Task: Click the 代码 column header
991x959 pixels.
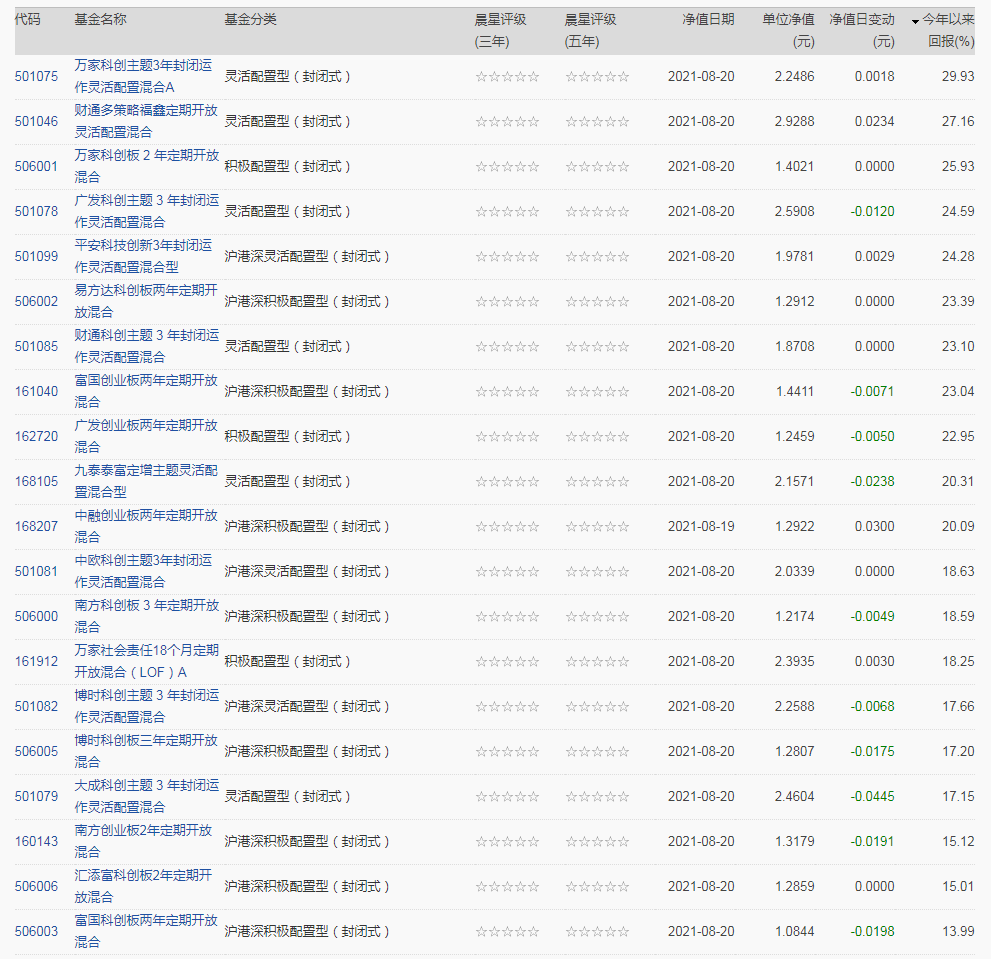Action: click(28, 19)
